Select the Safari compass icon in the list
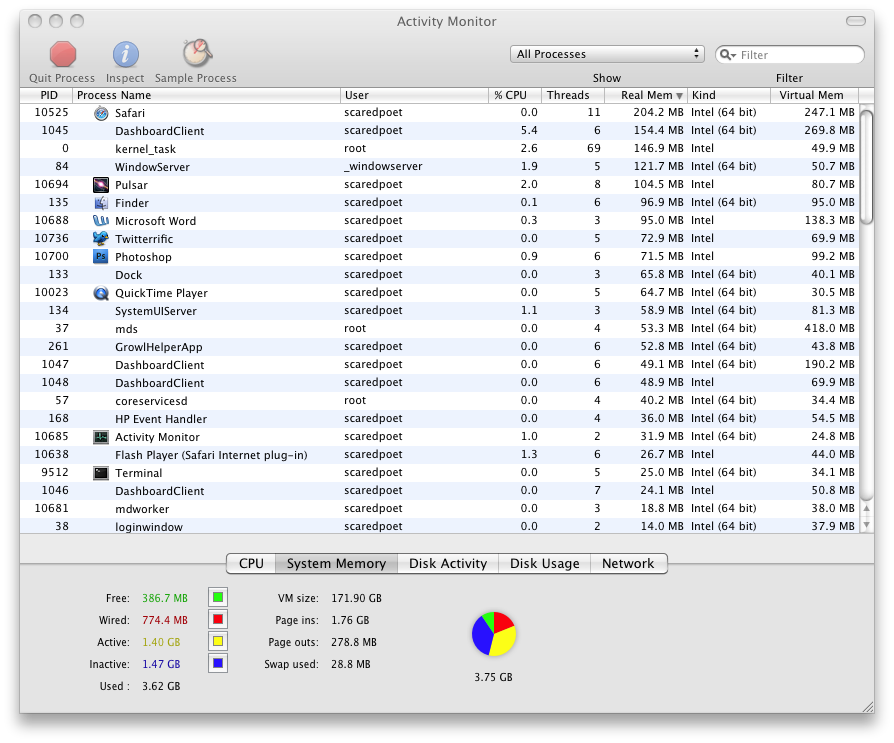 [101, 113]
